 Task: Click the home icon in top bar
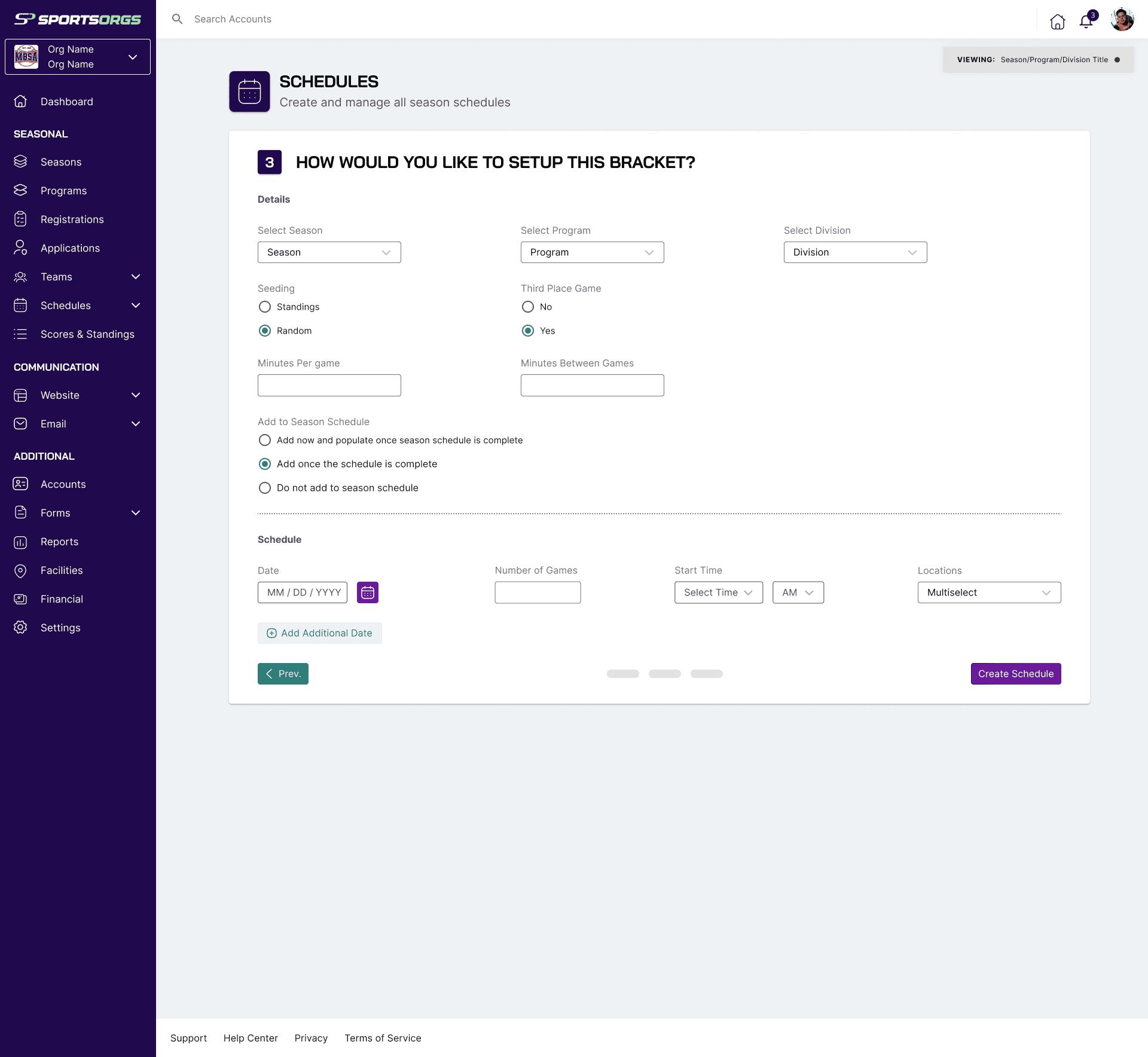[x=1057, y=22]
